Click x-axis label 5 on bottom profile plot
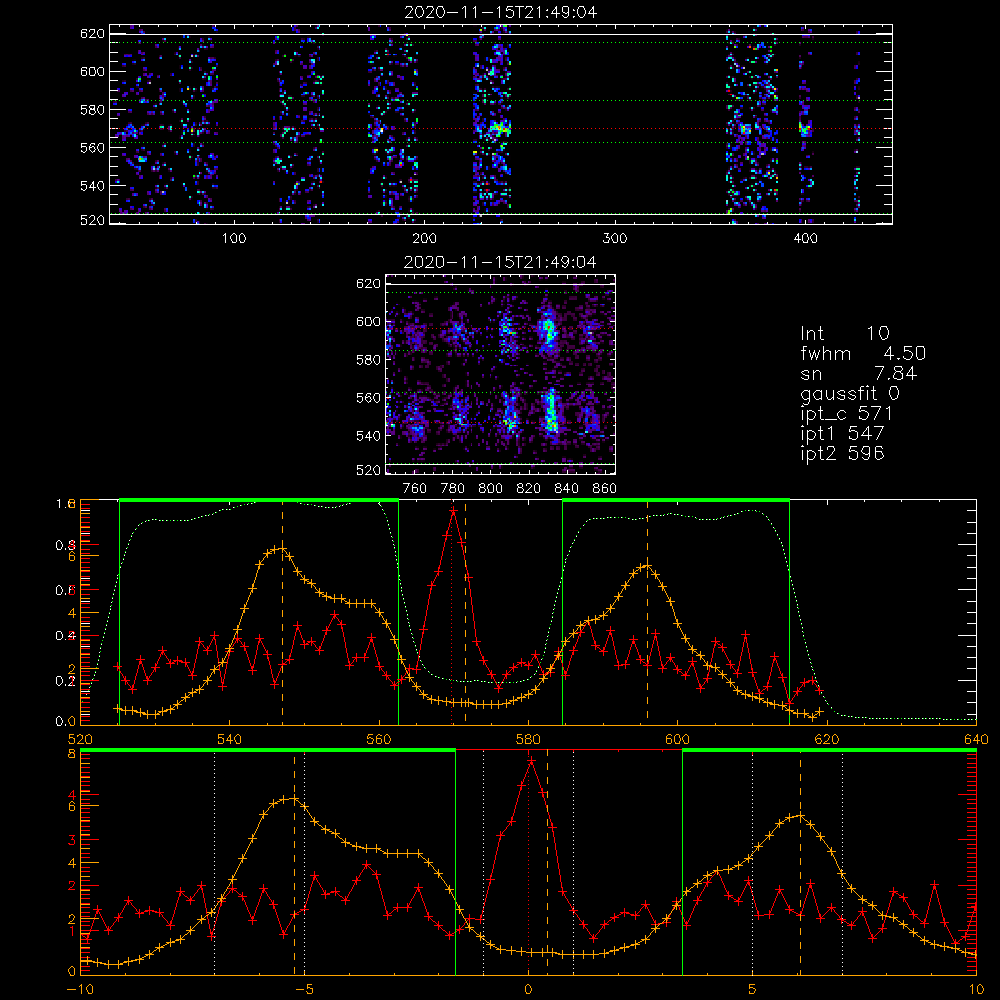The image size is (1000, 1000). point(753,990)
